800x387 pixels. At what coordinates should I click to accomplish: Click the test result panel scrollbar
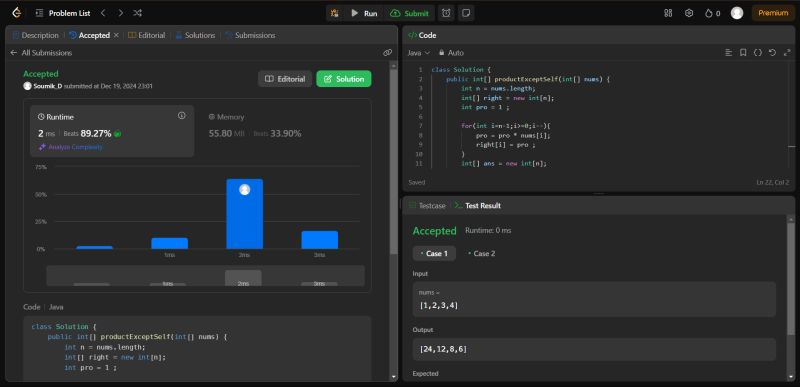790,278
